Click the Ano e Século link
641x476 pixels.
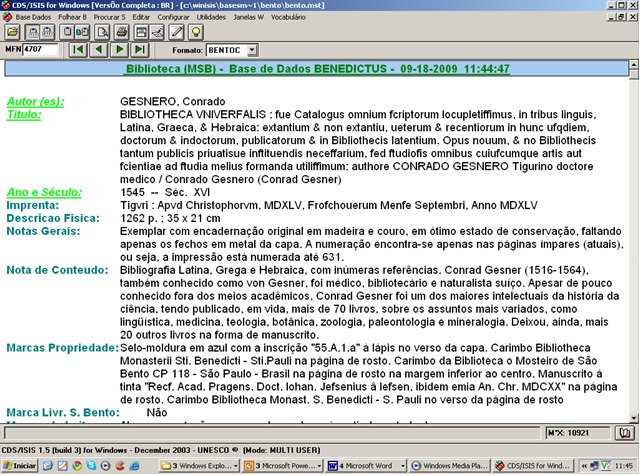point(44,192)
